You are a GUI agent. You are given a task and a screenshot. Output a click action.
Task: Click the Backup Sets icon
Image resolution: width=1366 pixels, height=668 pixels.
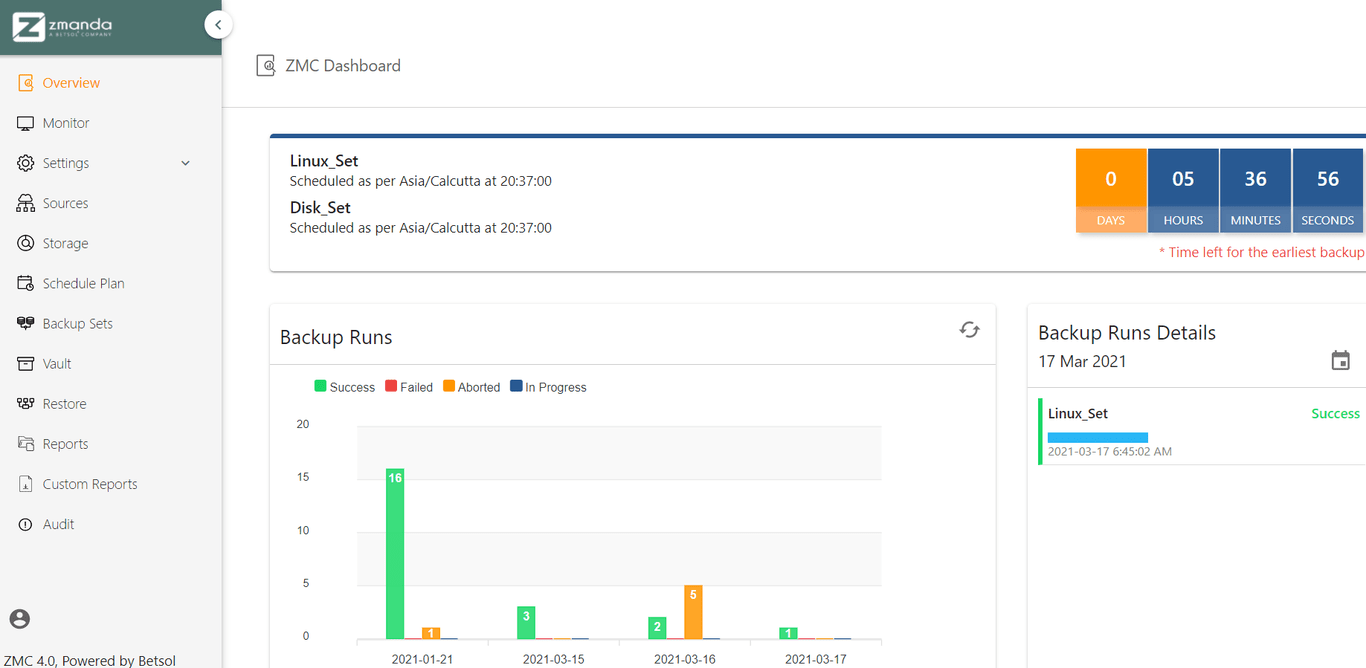pos(26,323)
